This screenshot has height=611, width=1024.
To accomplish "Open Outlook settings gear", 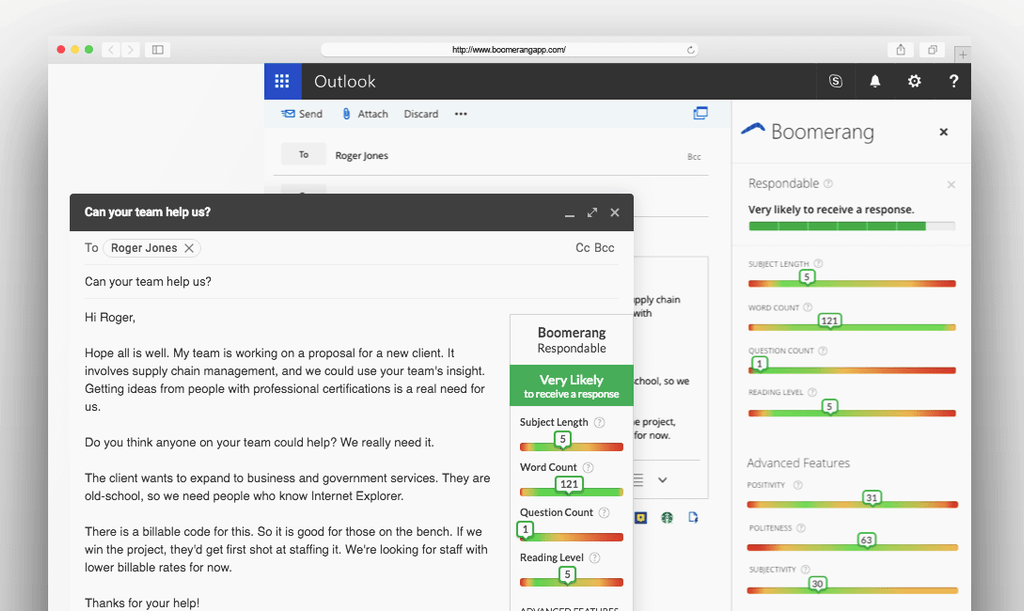I will coord(914,81).
